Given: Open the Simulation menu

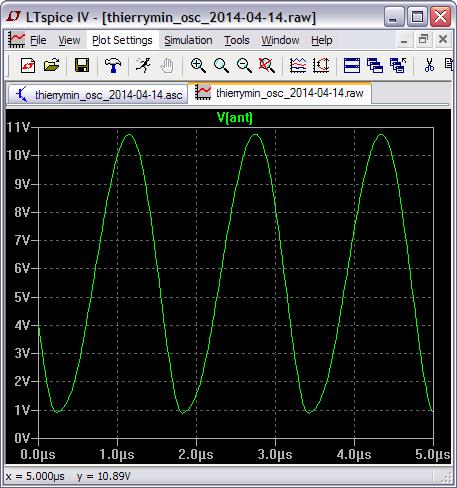Looking at the screenshot, I should (188, 40).
